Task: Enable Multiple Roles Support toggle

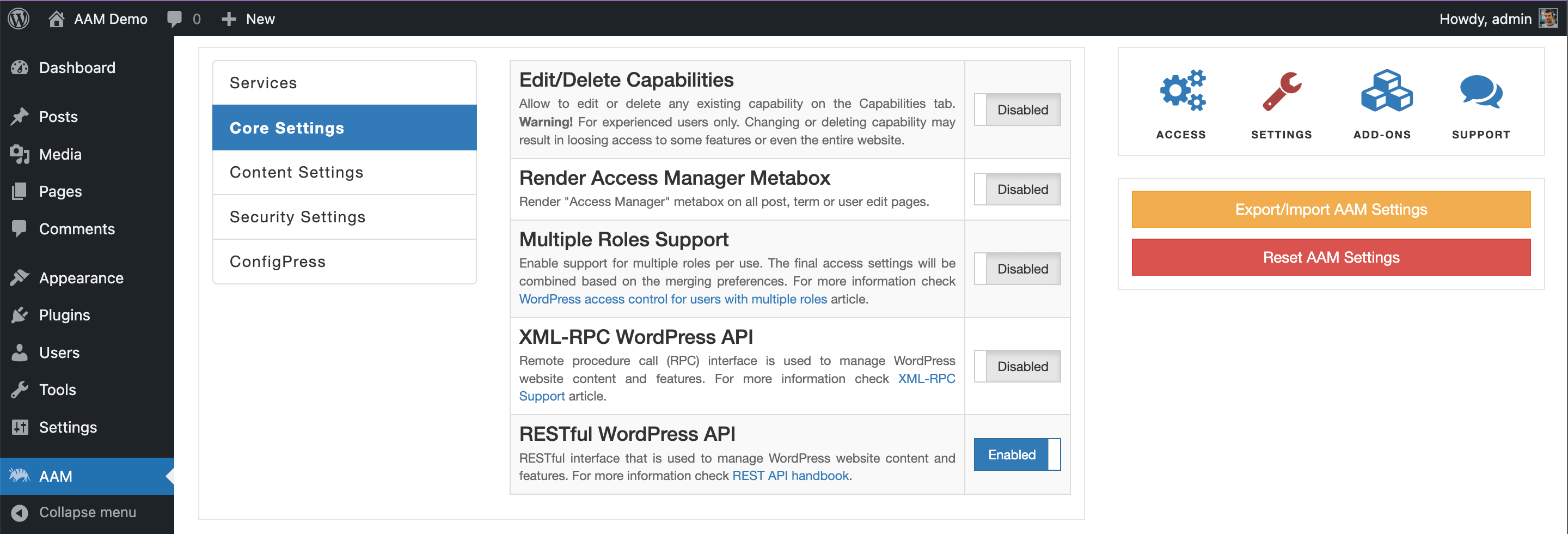Action: click(x=1017, y=269)
